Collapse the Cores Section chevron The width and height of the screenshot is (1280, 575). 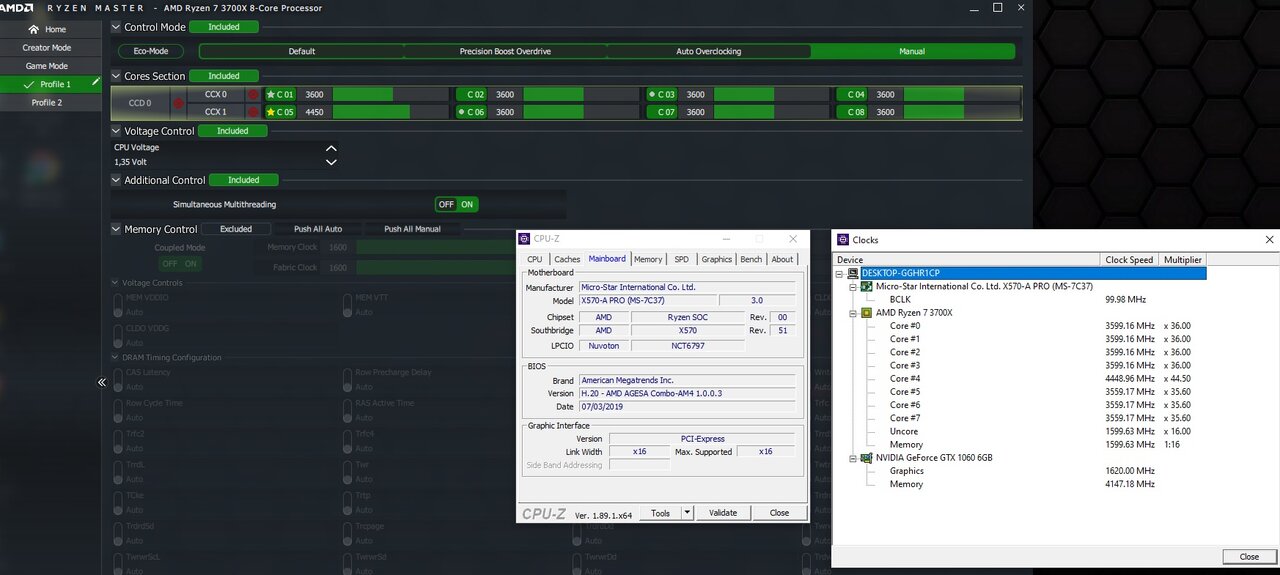point(116,76)
